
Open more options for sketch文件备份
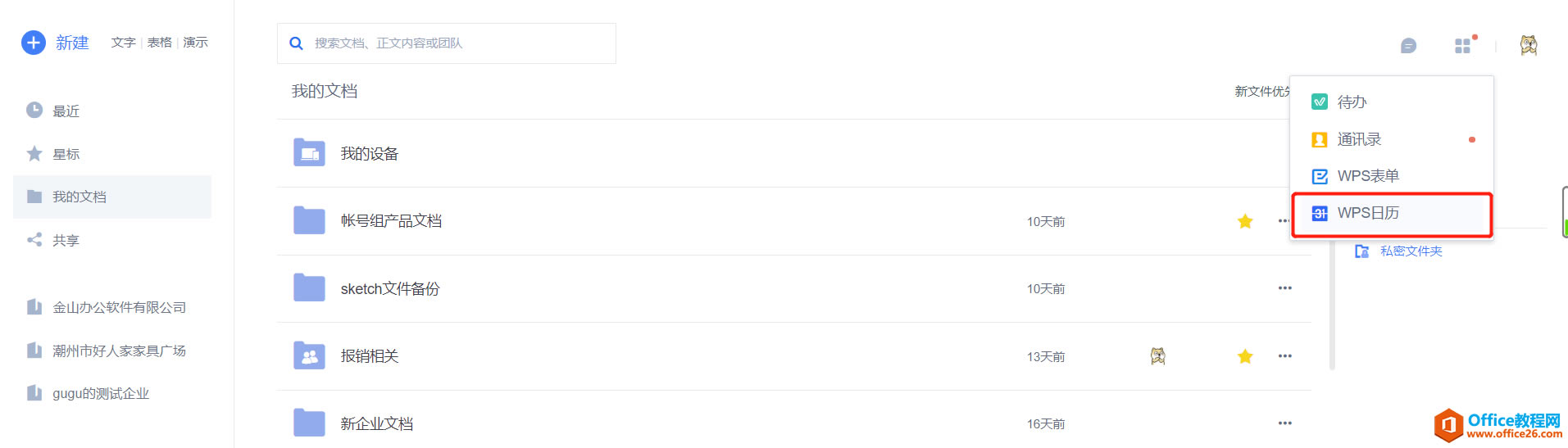click(1284, 288)
